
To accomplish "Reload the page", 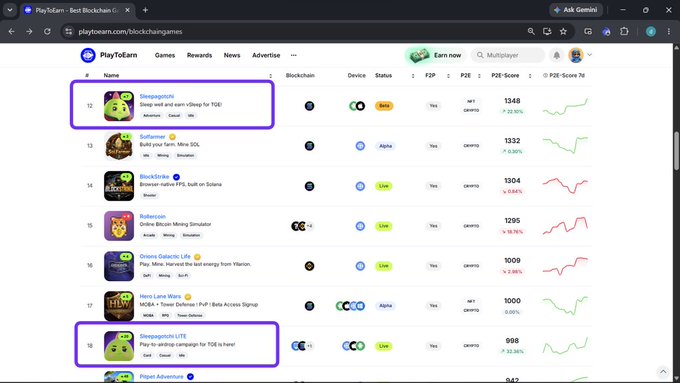I will click(x=47, y=31).
